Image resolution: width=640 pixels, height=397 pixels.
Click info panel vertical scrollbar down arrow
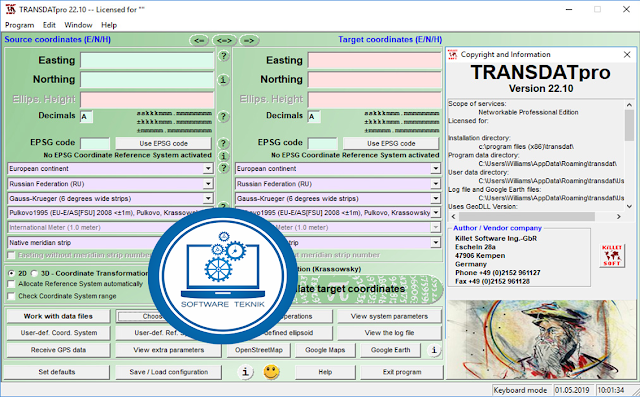[629, 206]
